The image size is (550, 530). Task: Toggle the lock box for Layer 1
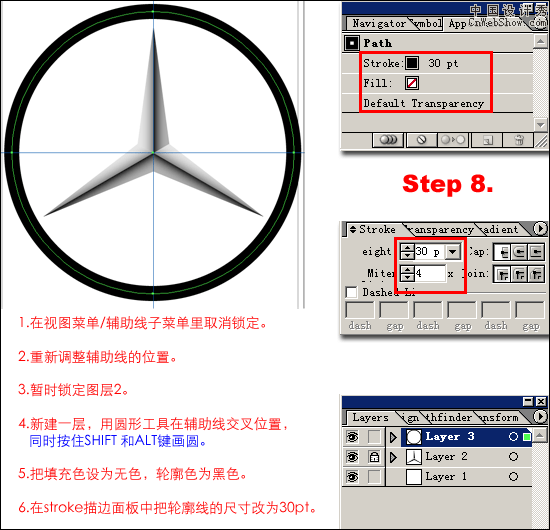pos(374,477)
